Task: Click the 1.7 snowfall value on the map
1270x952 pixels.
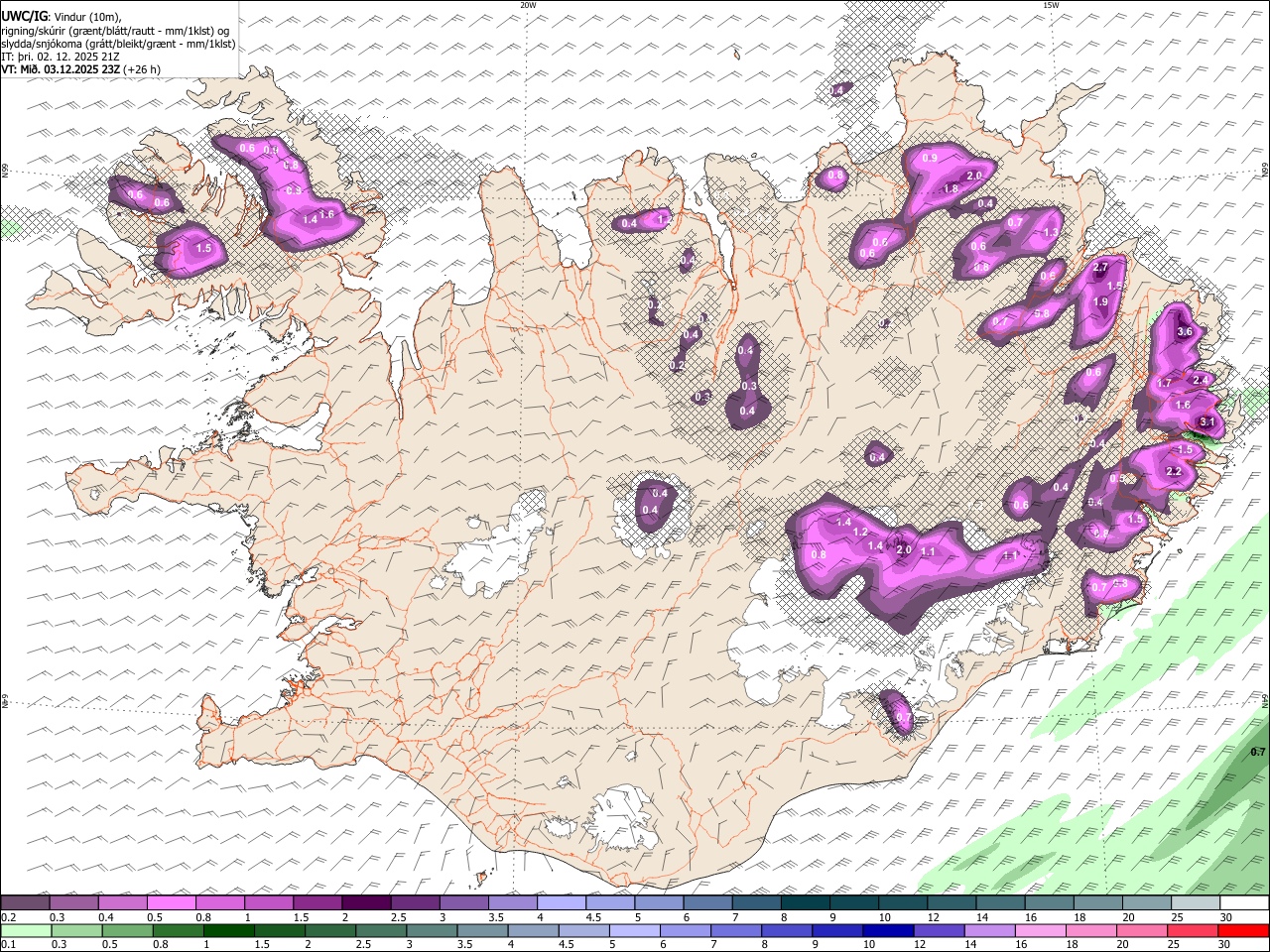Action: pos(1165,383)
